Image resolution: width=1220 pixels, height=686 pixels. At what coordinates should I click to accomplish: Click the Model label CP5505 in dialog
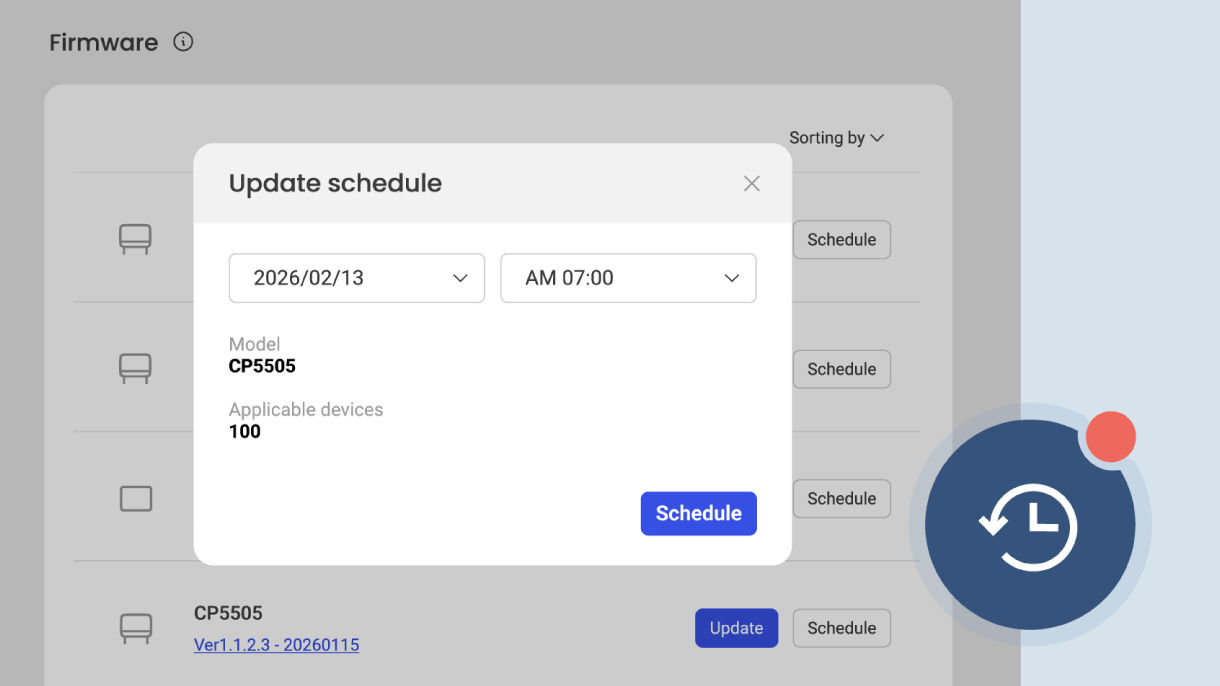[x=262, y=366]
